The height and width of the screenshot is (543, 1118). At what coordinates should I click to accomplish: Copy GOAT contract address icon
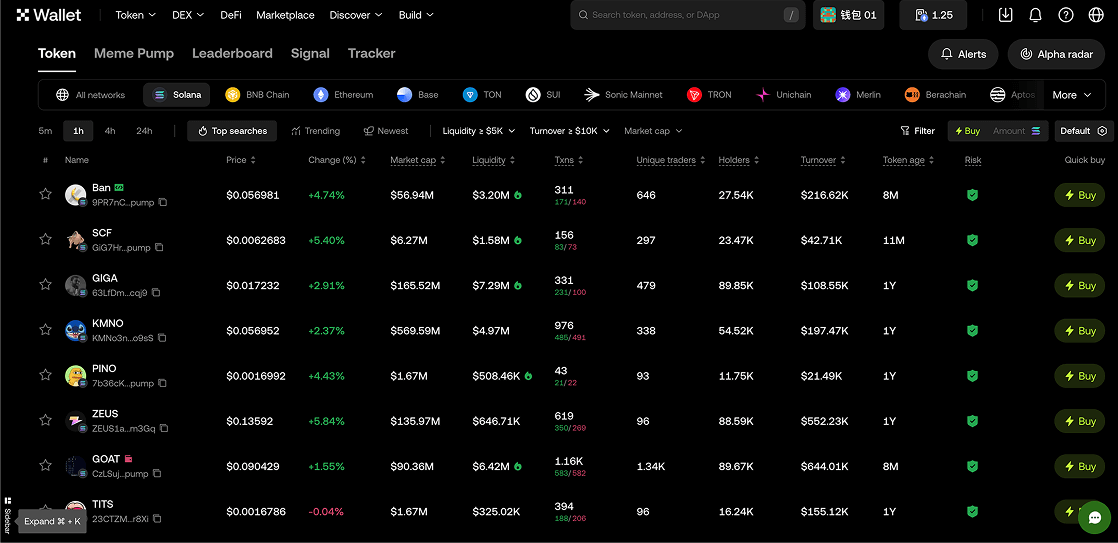tap(158, 473)
